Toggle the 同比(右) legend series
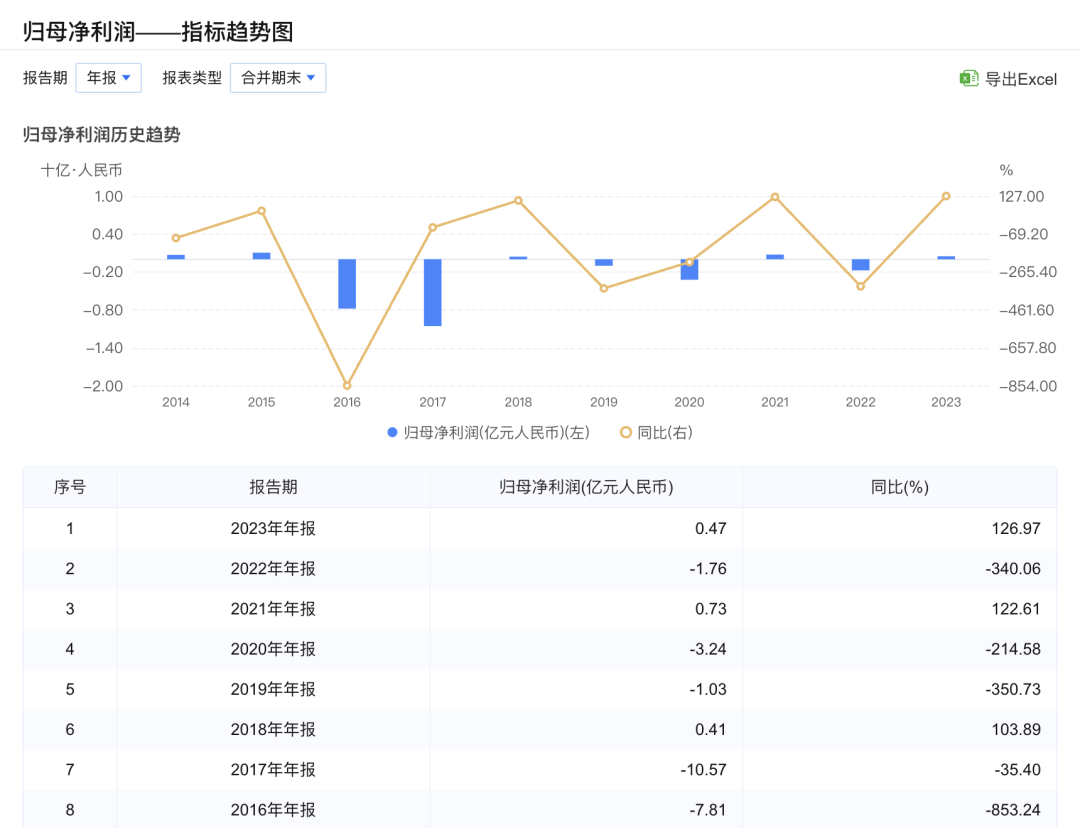This screenshot has height=828, width=1080. pos(656,433)
